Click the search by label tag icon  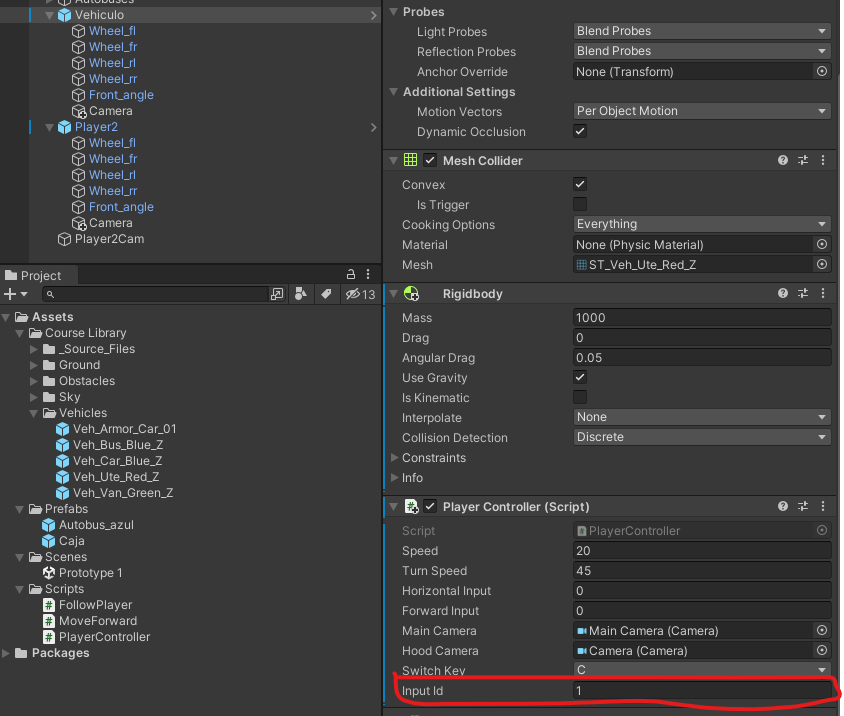coord(326,294)
